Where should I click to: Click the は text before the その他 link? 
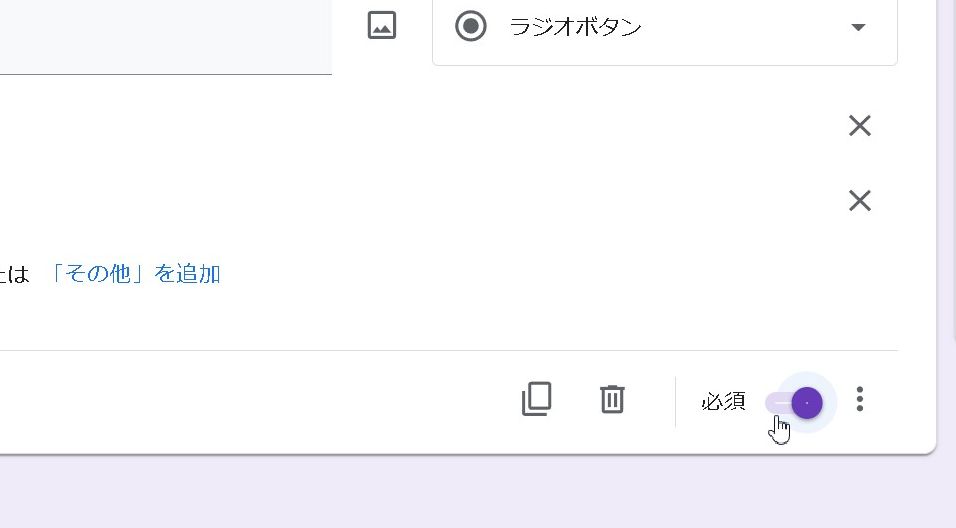[x=18, y=274]
